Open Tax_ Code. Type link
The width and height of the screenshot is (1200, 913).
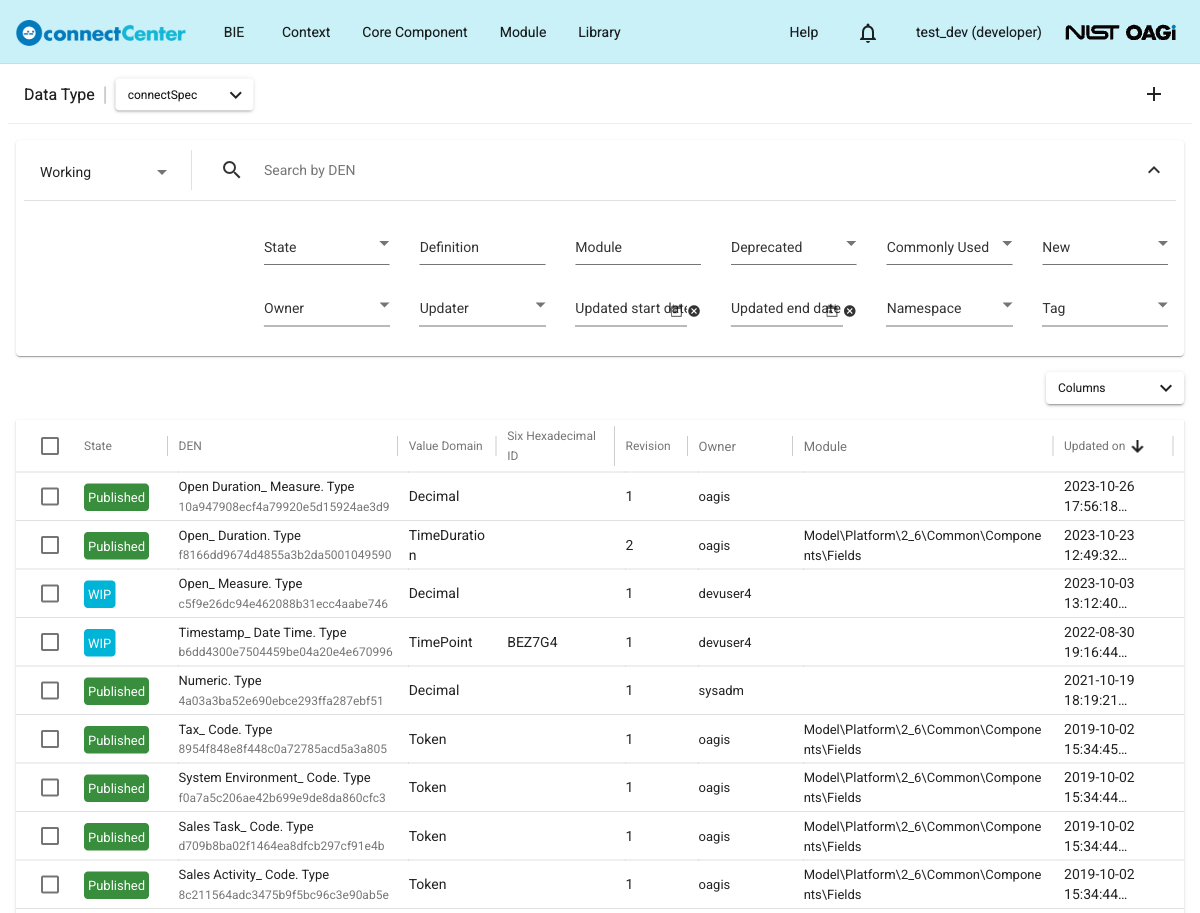(225, 730)
